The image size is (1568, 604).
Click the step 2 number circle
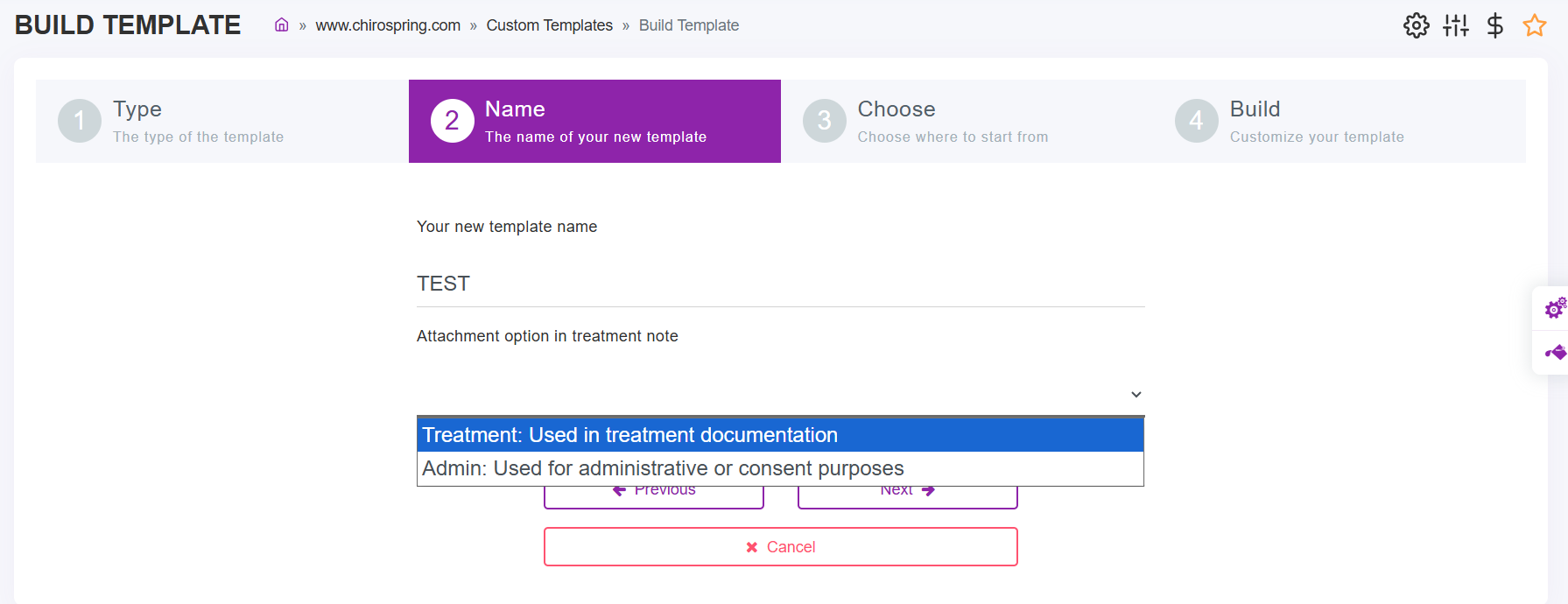click(452, 121)
